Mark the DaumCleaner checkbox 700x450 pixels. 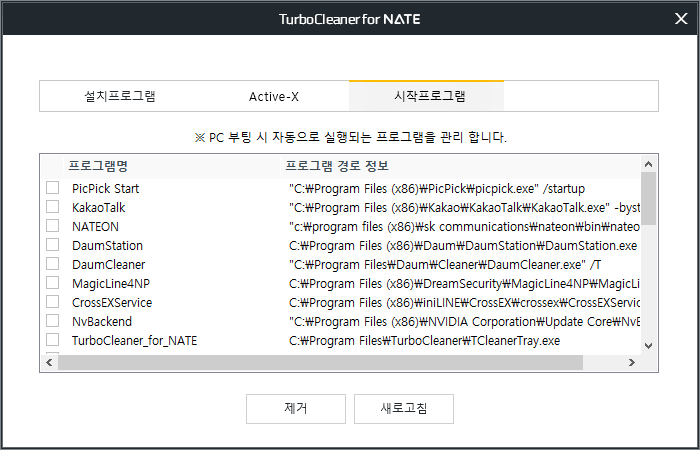(x=52, y=263)
